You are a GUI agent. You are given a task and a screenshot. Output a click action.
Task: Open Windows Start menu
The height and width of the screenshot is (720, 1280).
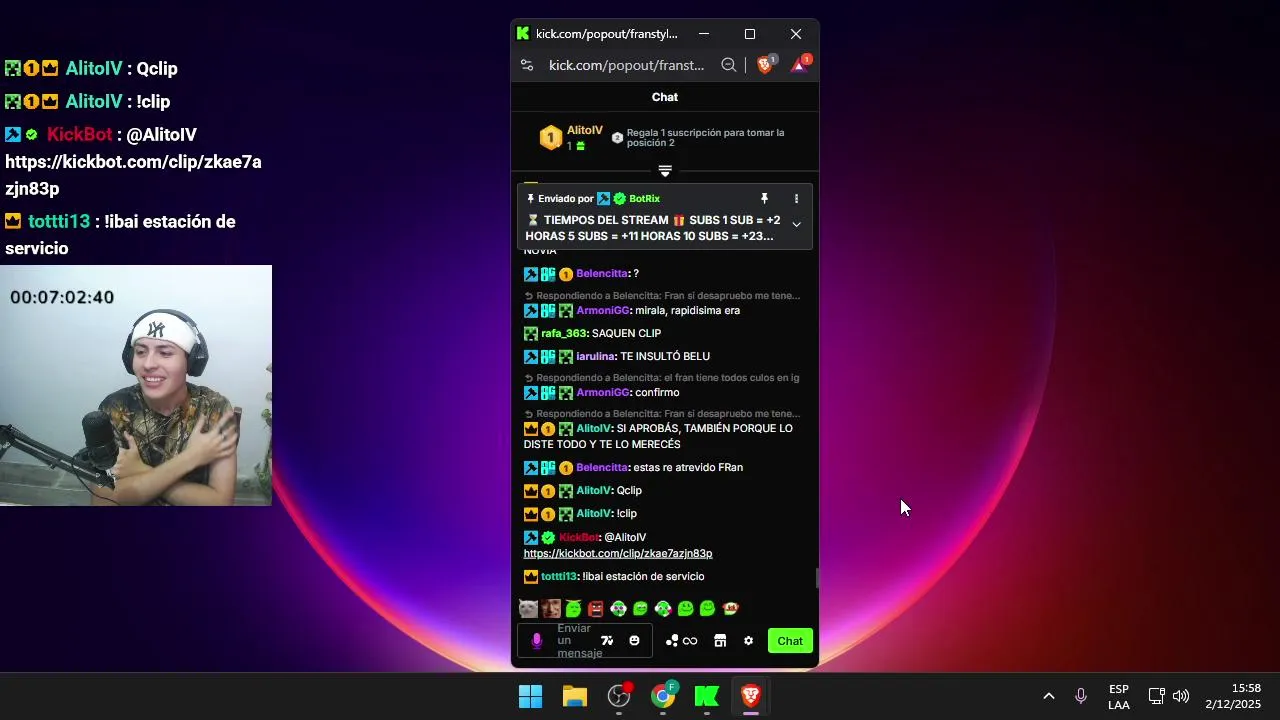(531, 696)
